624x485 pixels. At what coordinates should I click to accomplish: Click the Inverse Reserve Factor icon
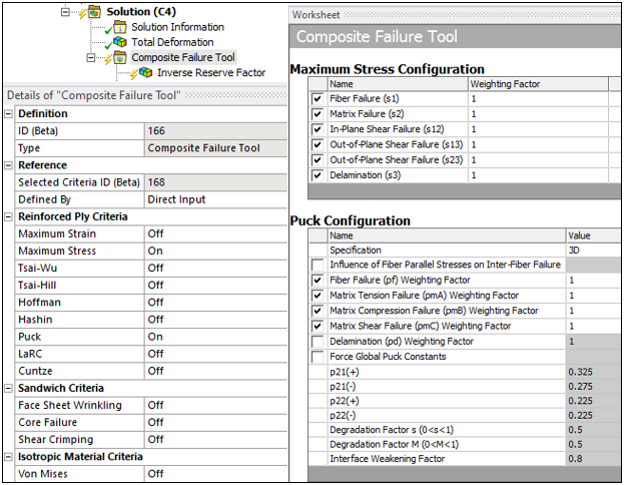(145, 72)
